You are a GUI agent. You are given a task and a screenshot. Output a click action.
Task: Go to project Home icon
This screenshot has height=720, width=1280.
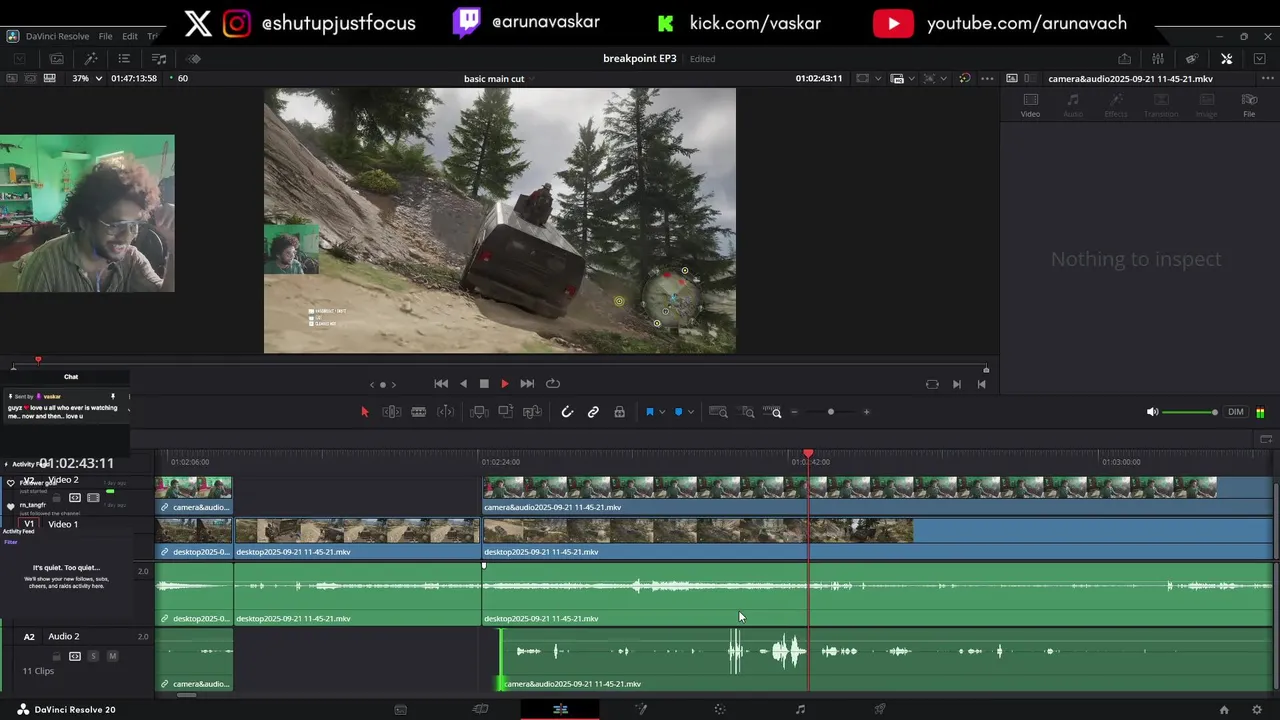[x=1224, y=710]
